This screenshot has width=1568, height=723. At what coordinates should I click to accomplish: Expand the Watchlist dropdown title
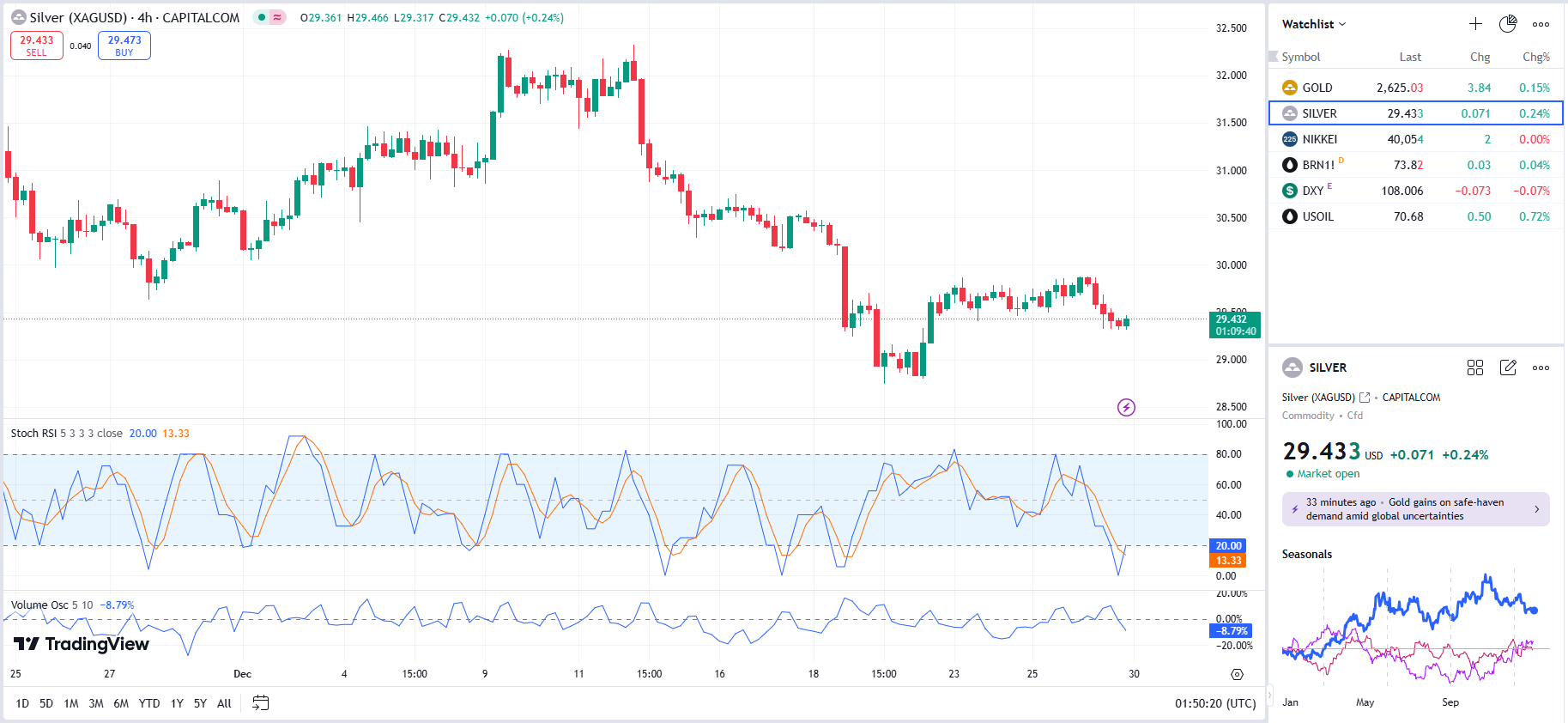tap(1314, 24)
